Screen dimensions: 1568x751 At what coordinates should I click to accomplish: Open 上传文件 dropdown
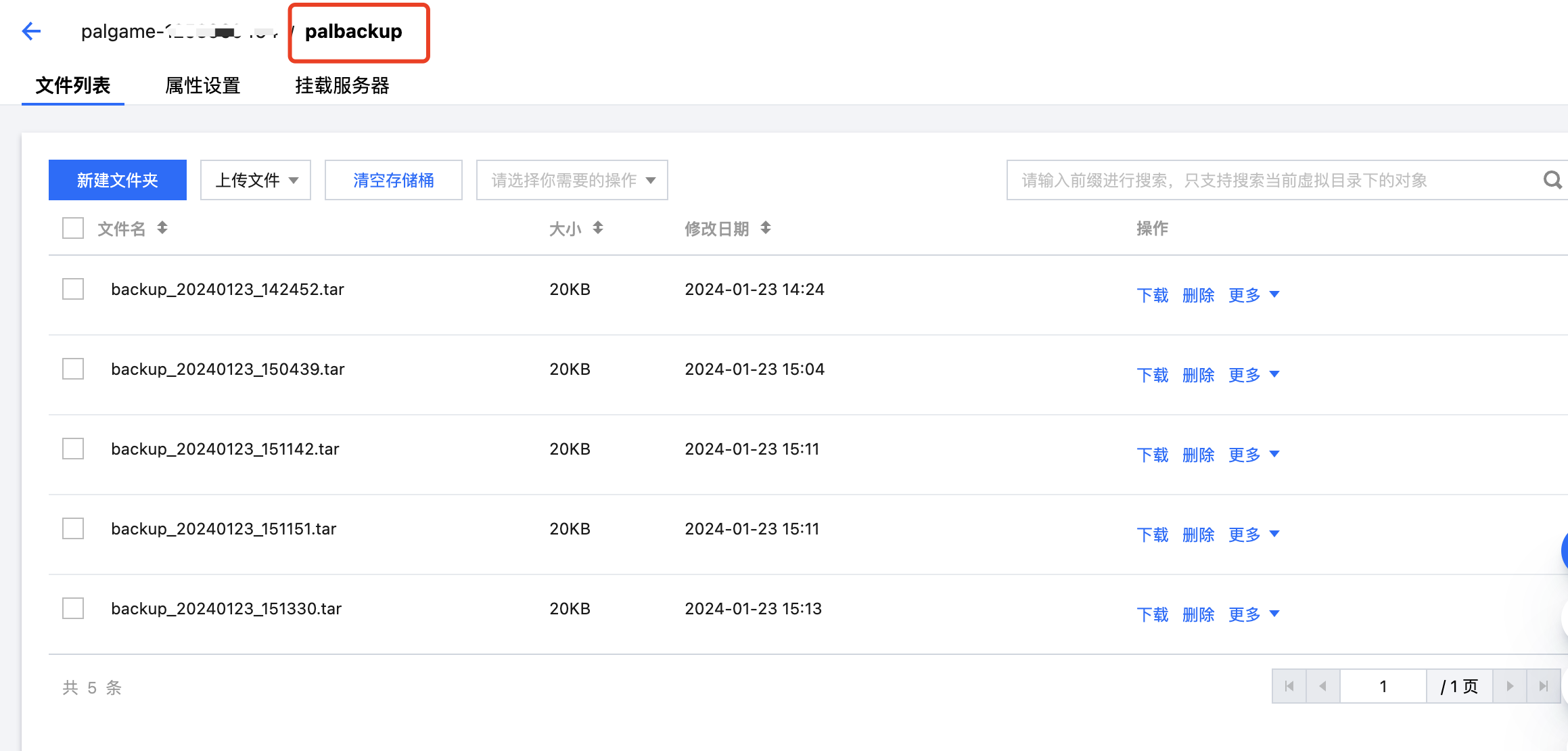pos(256,180)
